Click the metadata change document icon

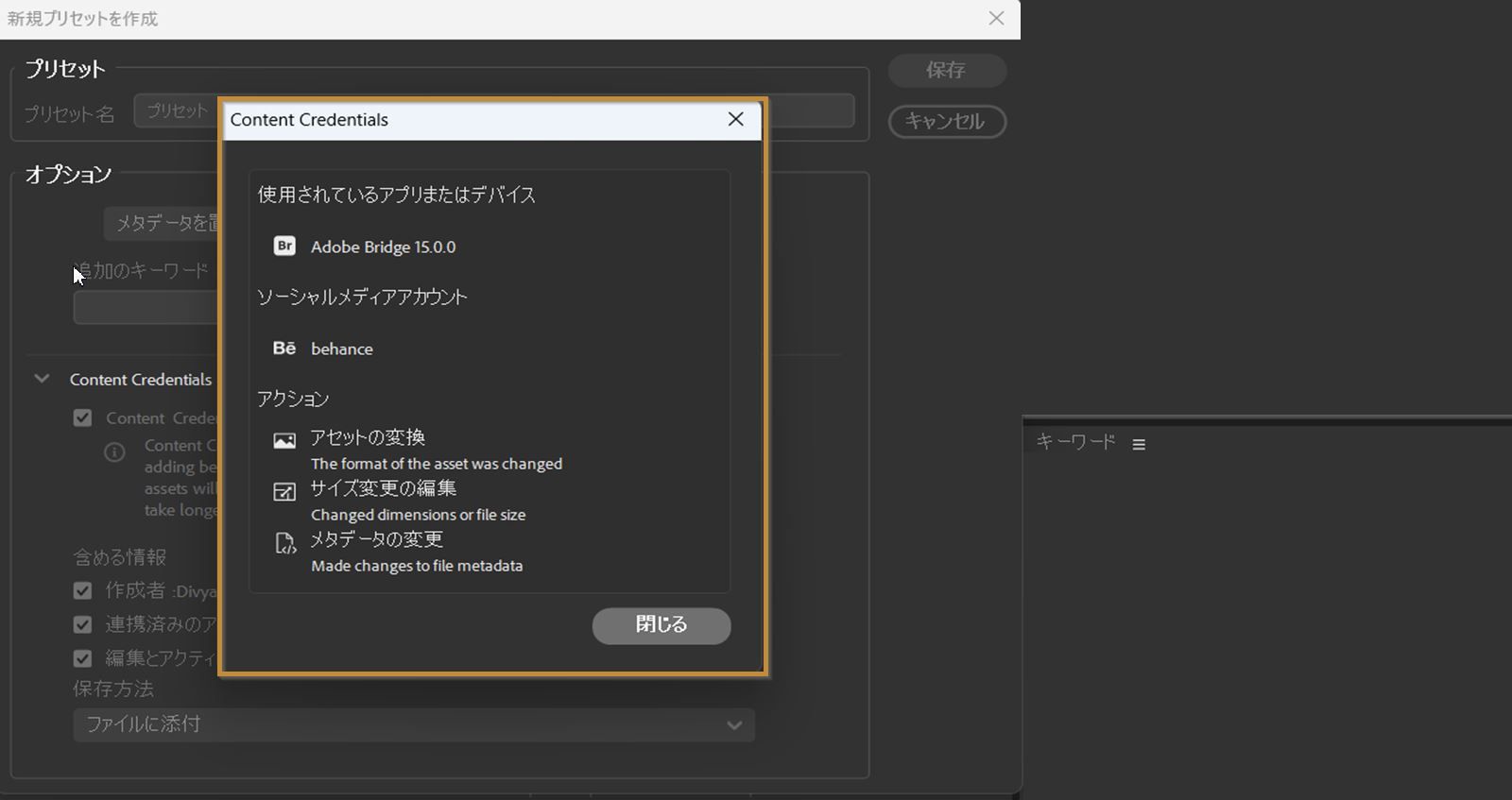tap(284, 543)
